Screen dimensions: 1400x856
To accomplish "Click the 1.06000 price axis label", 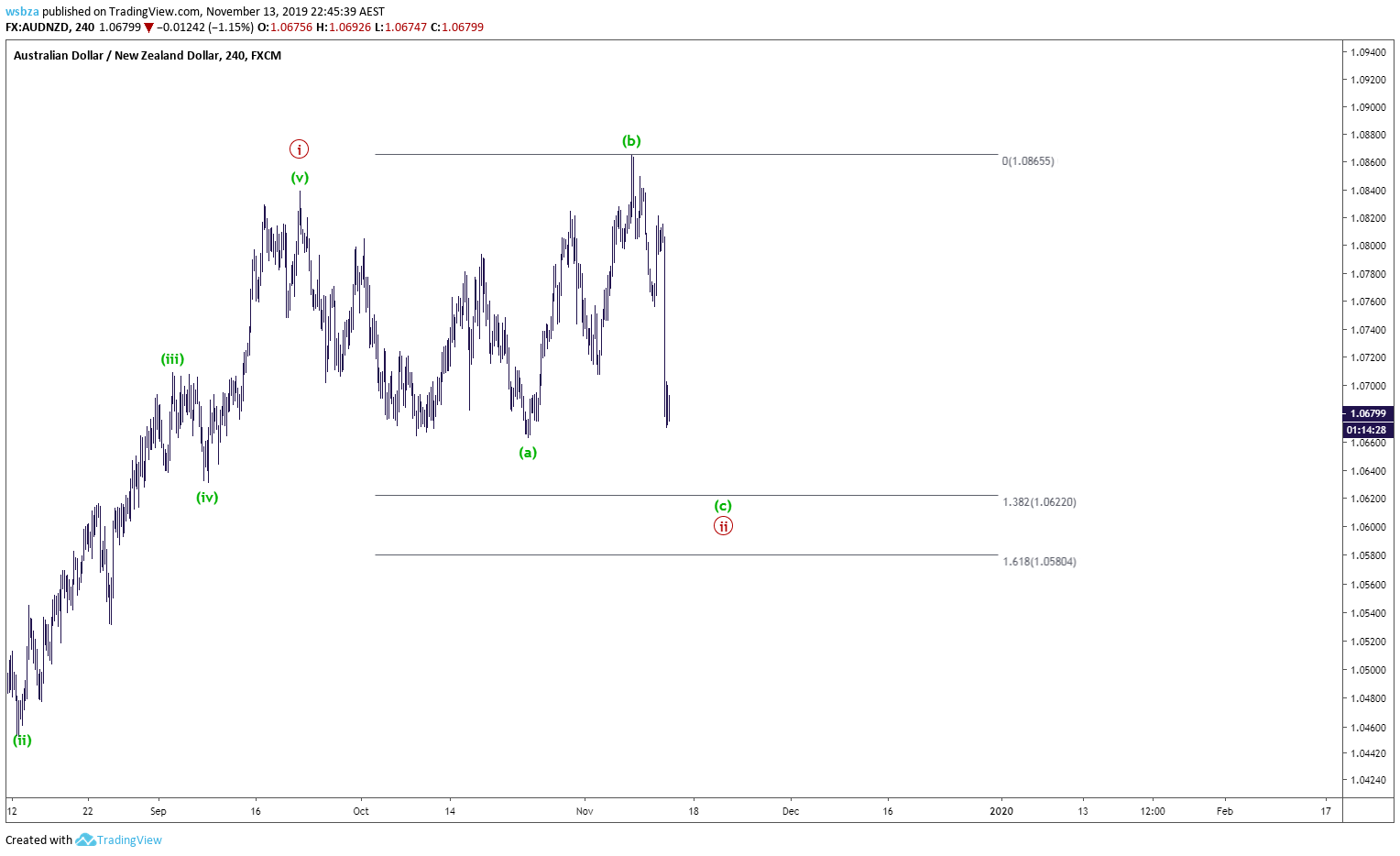I will click(x=1368, y=527).
